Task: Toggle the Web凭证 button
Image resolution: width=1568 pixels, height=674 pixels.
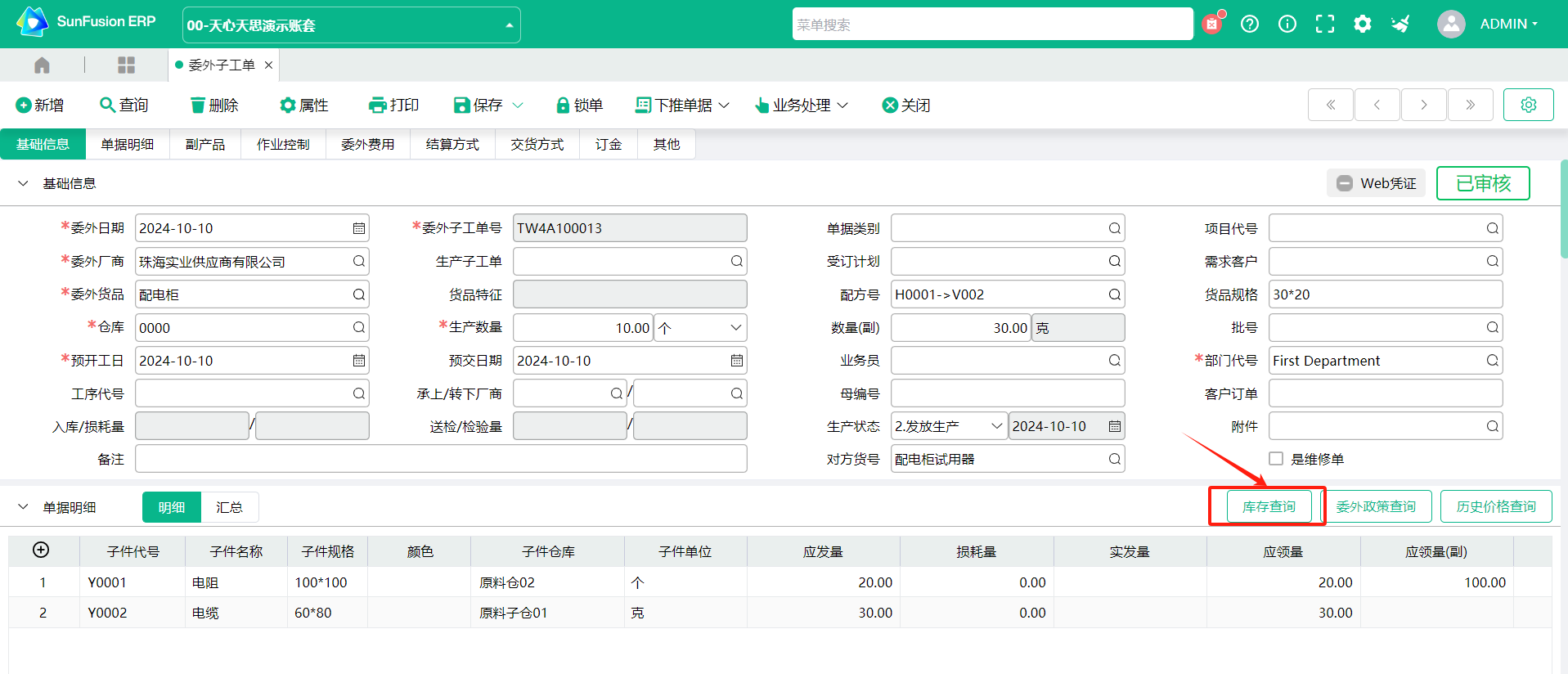Action: point(1376,183)
